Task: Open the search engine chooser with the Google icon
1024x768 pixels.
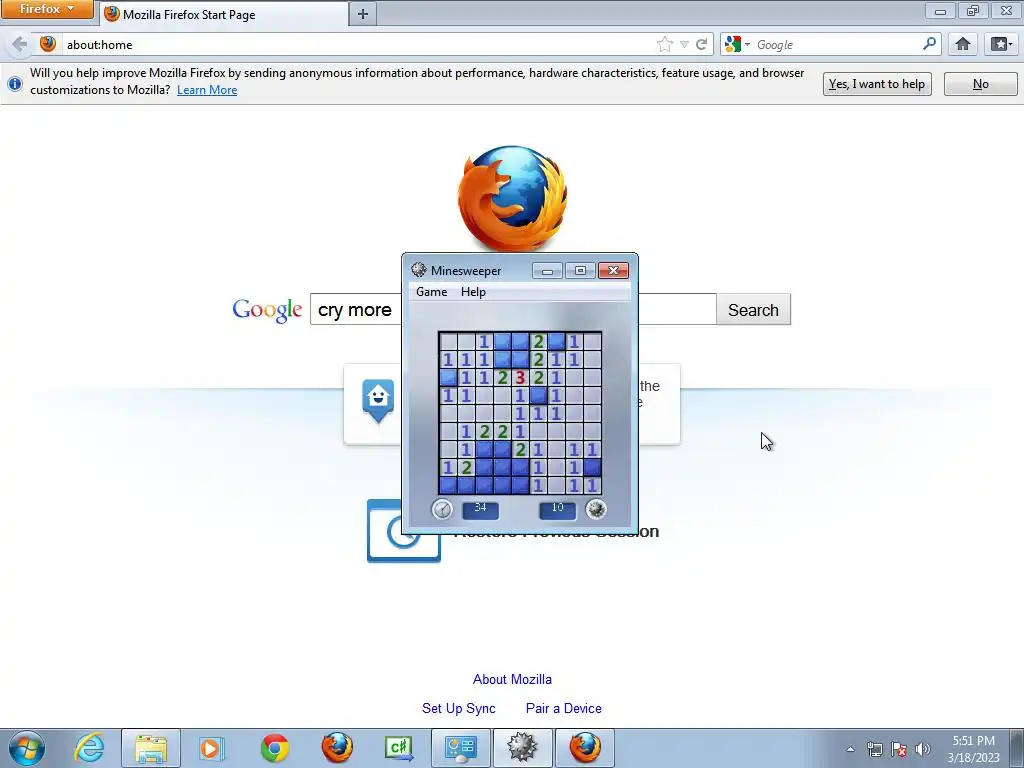Action: point(737,44)
